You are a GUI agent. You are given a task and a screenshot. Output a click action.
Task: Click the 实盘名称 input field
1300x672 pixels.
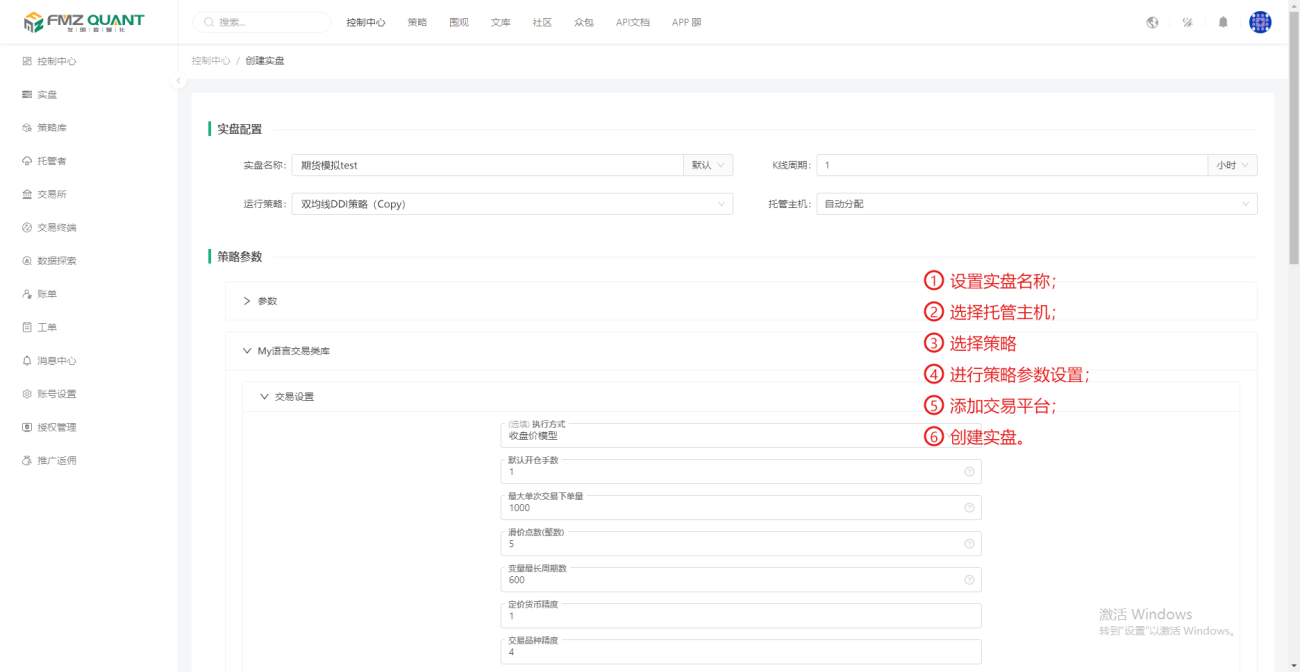tap(487, 165)
